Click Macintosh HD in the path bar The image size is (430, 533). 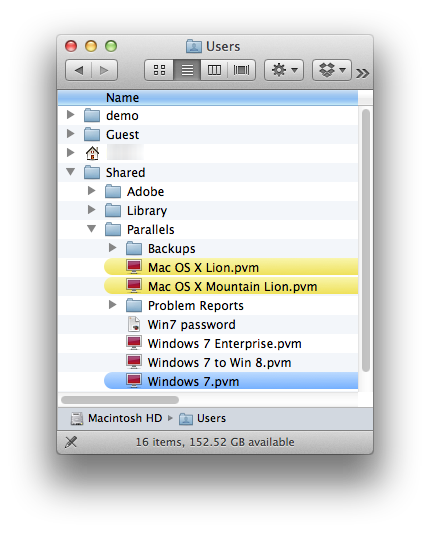117,418
